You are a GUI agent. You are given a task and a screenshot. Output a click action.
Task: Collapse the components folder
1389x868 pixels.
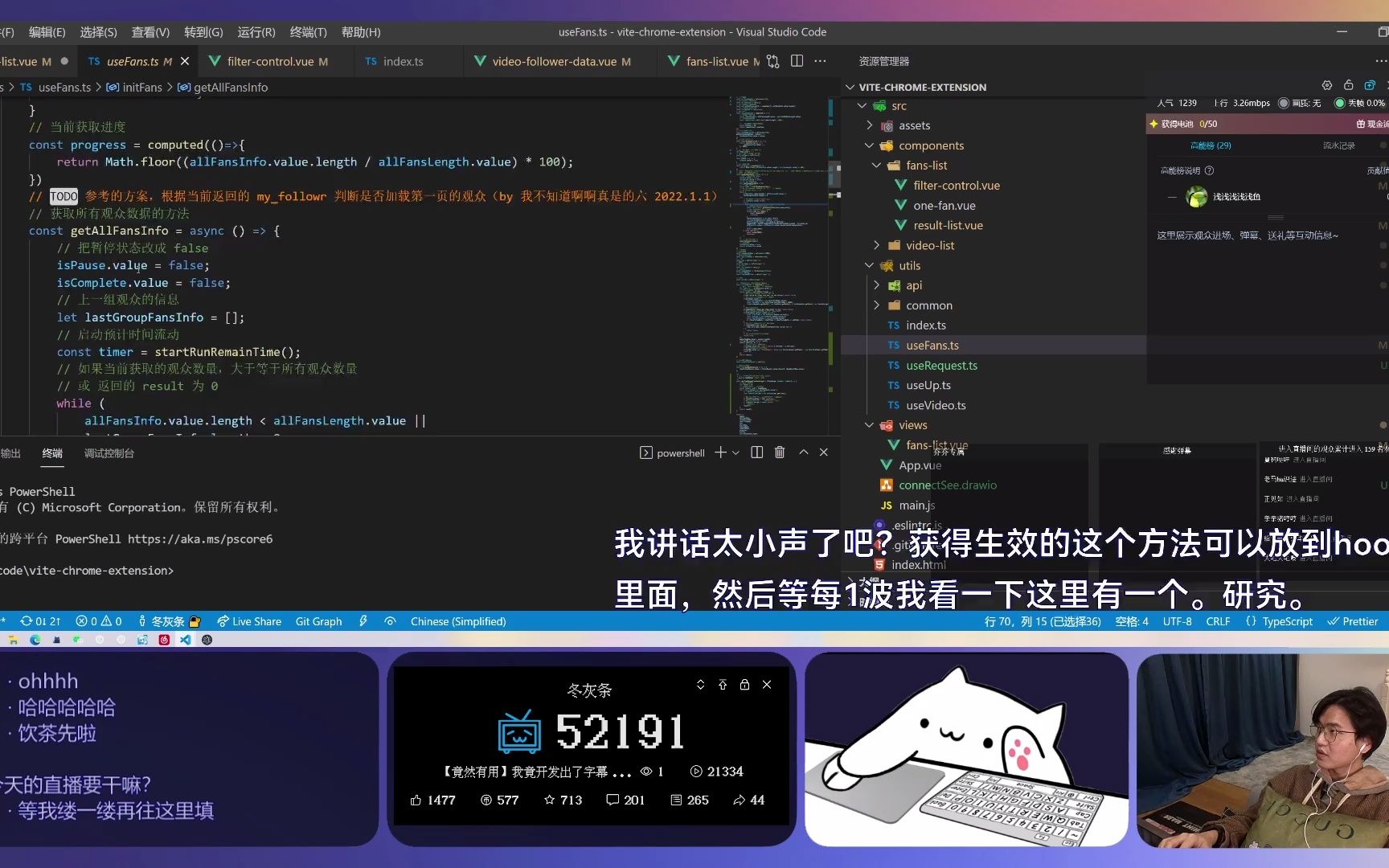pos(869,145)
